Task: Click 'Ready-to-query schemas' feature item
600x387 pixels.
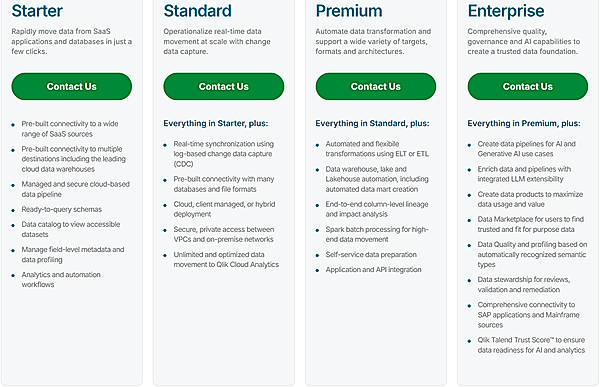Action: [62, 209]
